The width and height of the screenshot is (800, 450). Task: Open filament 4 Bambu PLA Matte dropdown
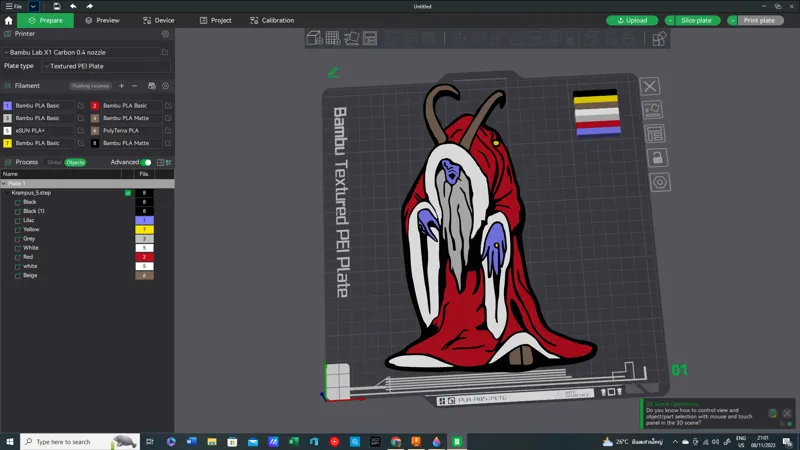(x=132, y=118)
